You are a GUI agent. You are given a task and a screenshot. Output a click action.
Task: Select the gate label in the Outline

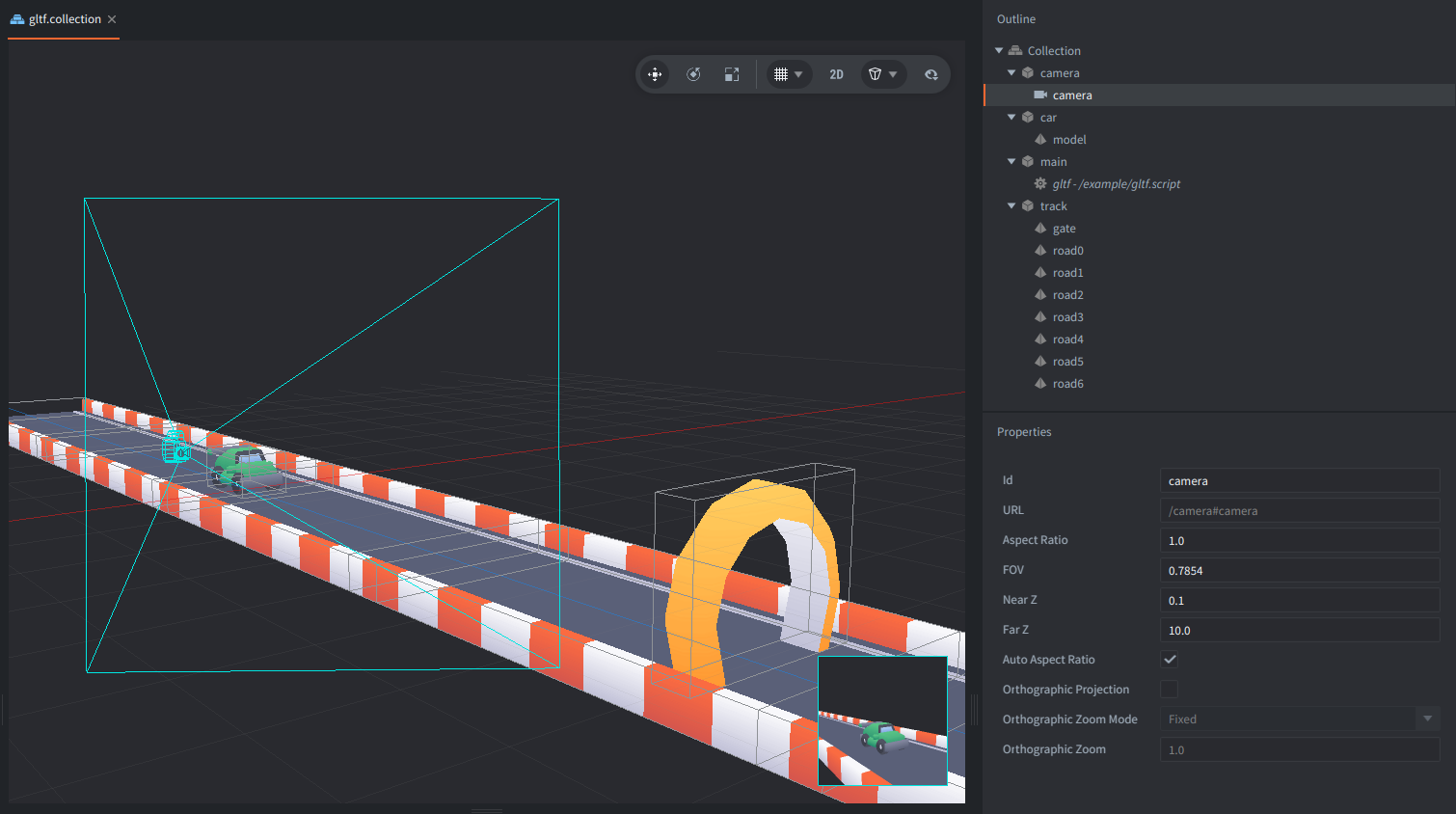(x=1065, y=229)
